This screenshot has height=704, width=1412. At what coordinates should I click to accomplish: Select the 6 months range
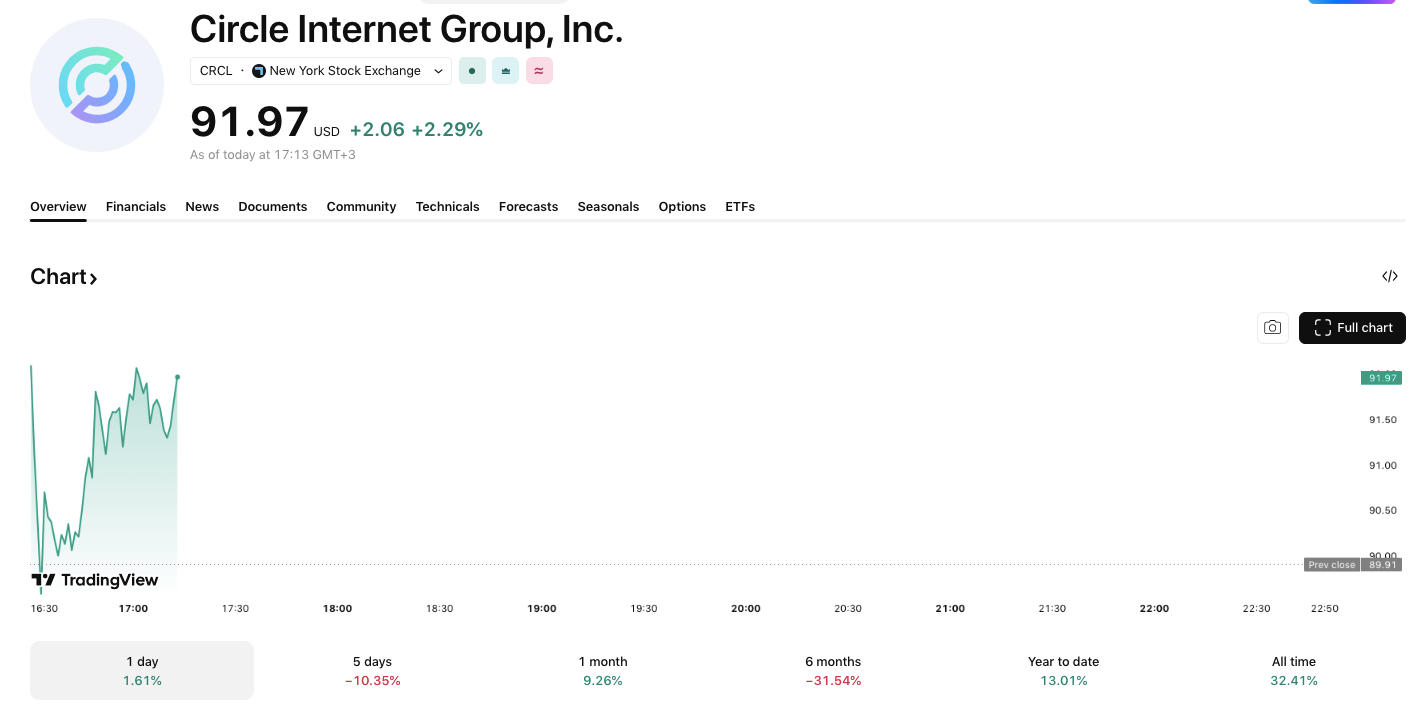click(x=833, y=670)
